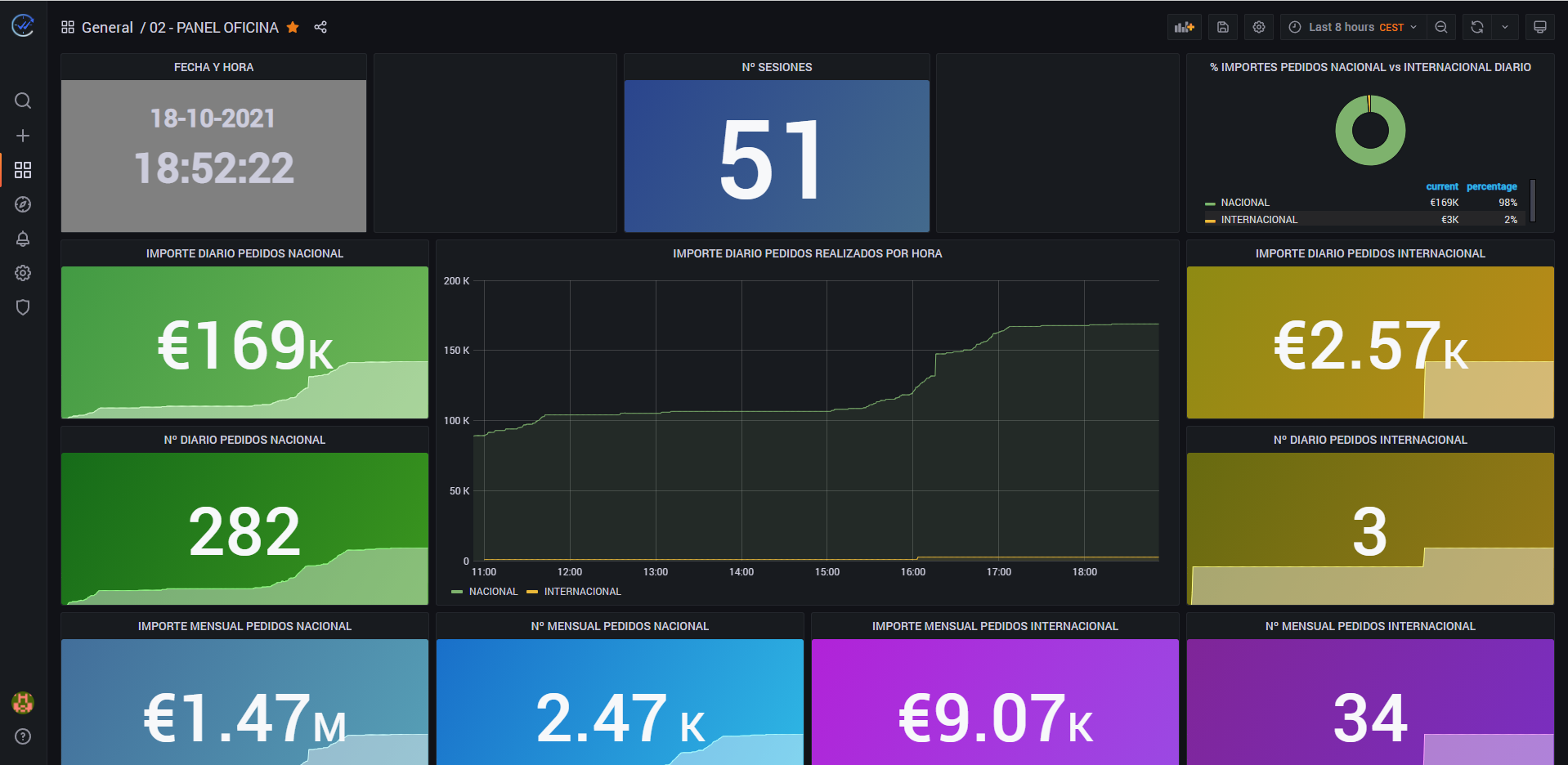Click the Add panel icon
1568x765 pixels.
[x=1184, y=27]
